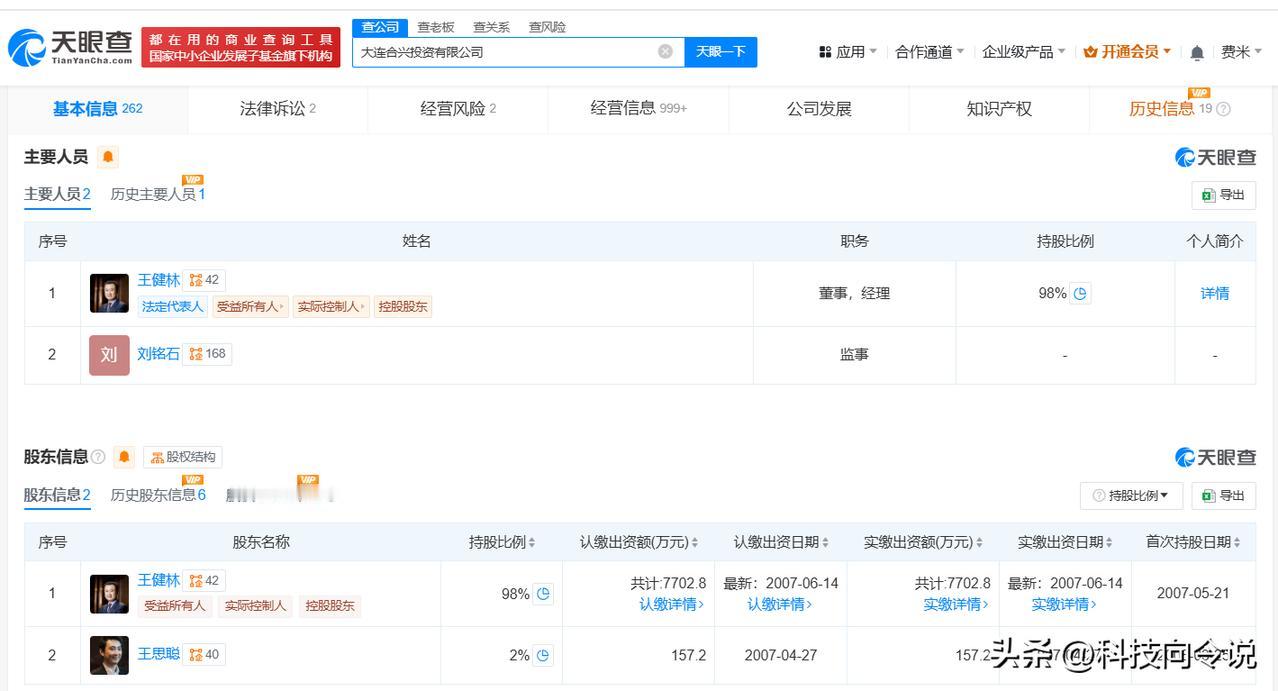
Task: Click 刘 avatar in 主要人员 table
Action: [109, 355]
